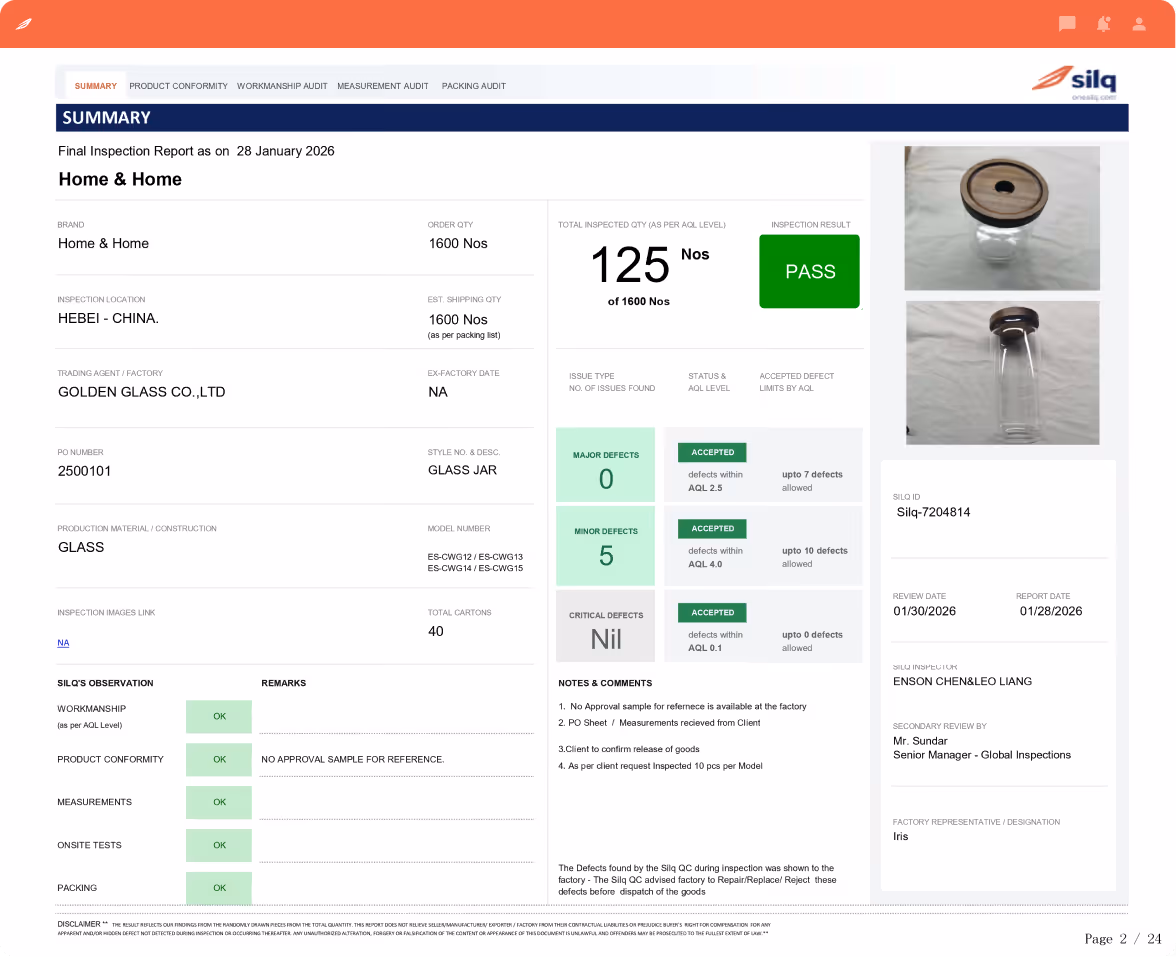Screen dimensions: 1176x957
Task: Open the NA inspection images link
Action: [63, 643]
